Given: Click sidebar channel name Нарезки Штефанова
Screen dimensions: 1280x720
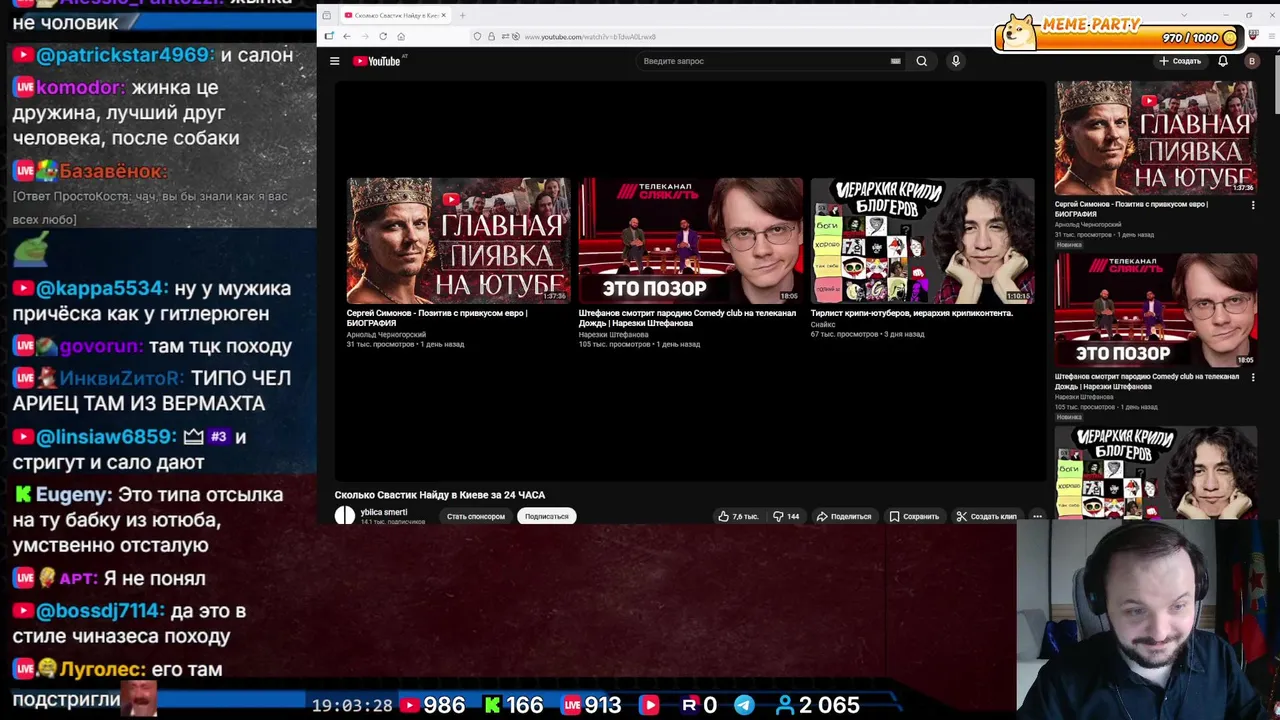Looking at the screenshot, I should (1084, 397).
